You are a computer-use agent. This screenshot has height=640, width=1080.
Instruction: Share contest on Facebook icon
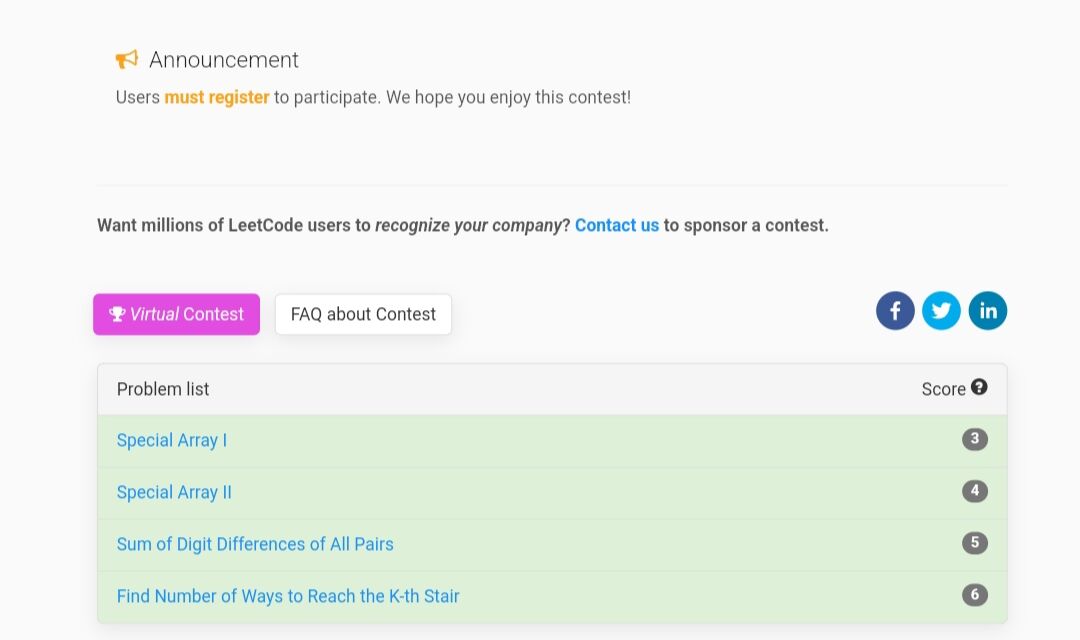[895, 311]
